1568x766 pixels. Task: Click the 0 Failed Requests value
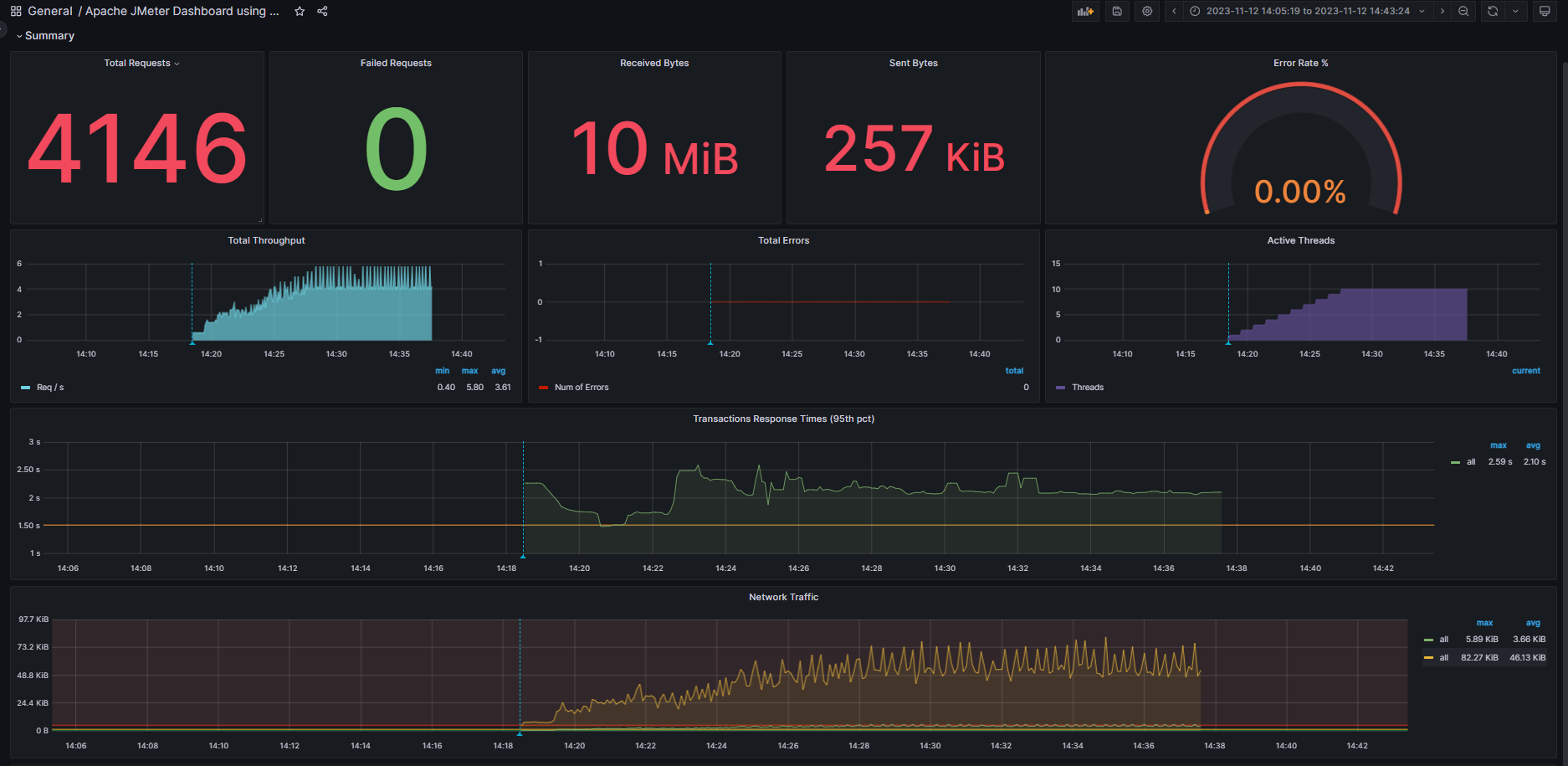click(396, 149)
